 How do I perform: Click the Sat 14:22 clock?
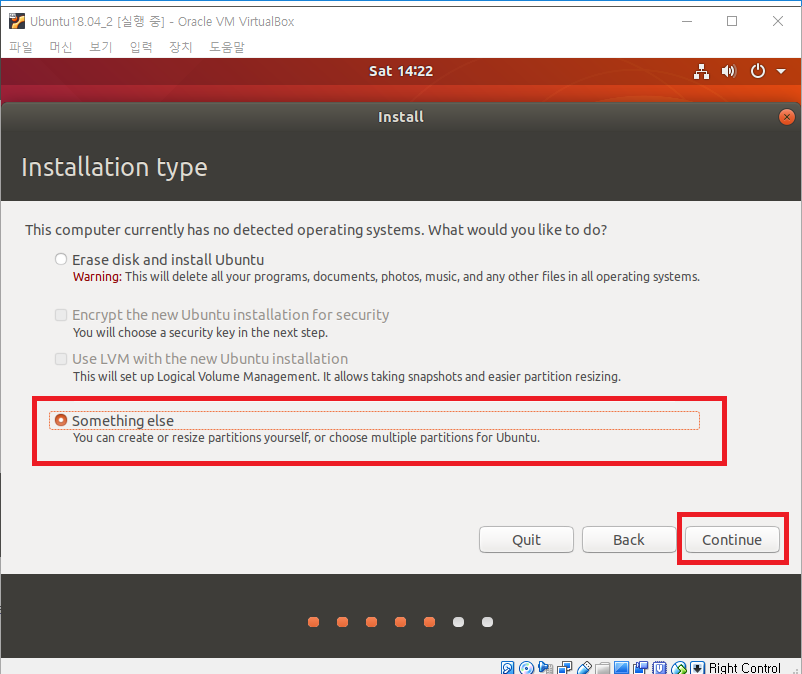tap(401, 71)
